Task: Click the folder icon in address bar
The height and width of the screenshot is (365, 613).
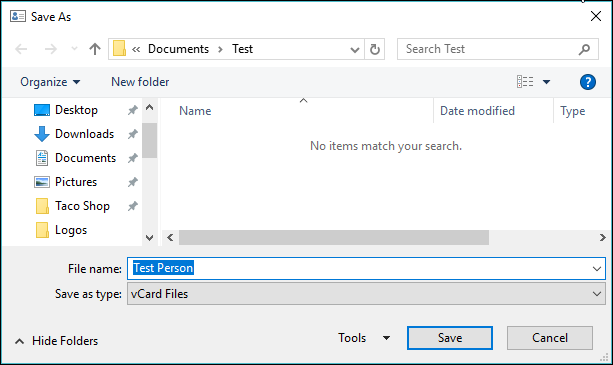Action: (119, 49)
